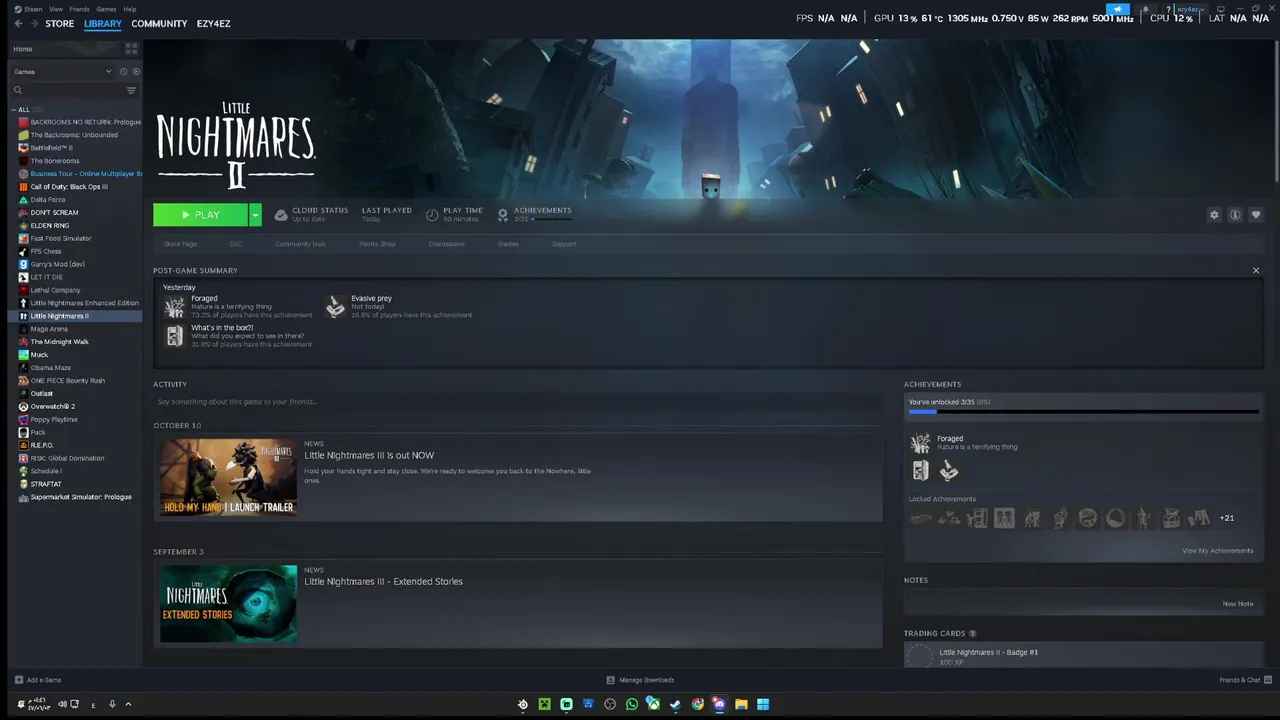Go forward with the right arrow

[33, 23]
